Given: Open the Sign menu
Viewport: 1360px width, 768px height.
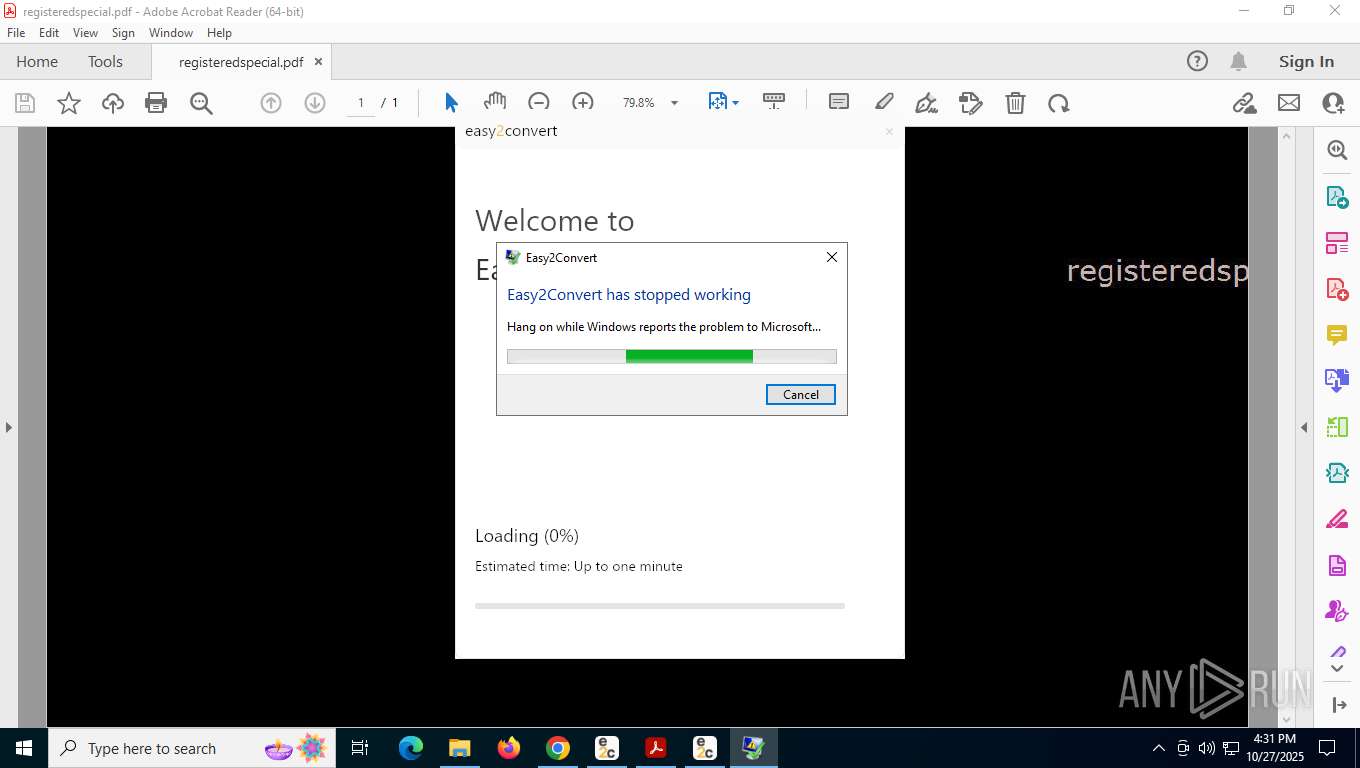Looking at the screenshot, I should coord(123,33).
